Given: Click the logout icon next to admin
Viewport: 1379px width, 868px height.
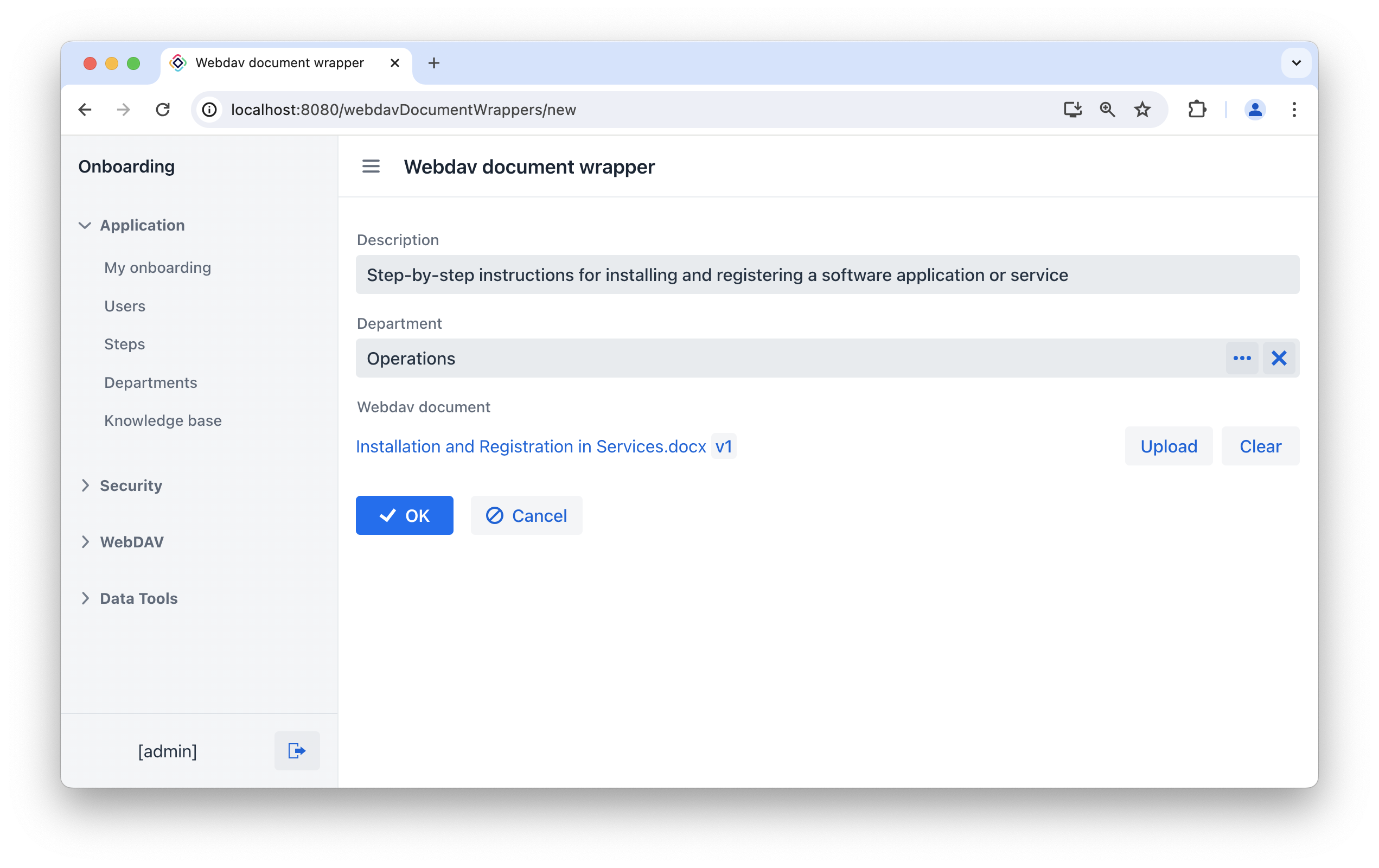Looking at the screenshot, I should coord(297,751).
